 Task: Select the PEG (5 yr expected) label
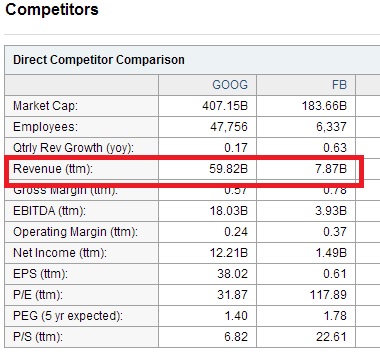(x=68, y=316)
